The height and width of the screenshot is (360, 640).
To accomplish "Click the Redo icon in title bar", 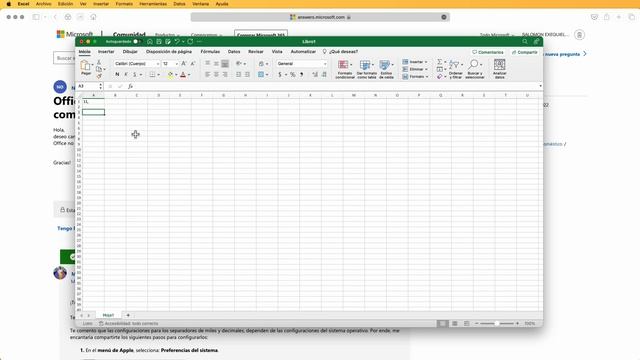I will 190,42.
